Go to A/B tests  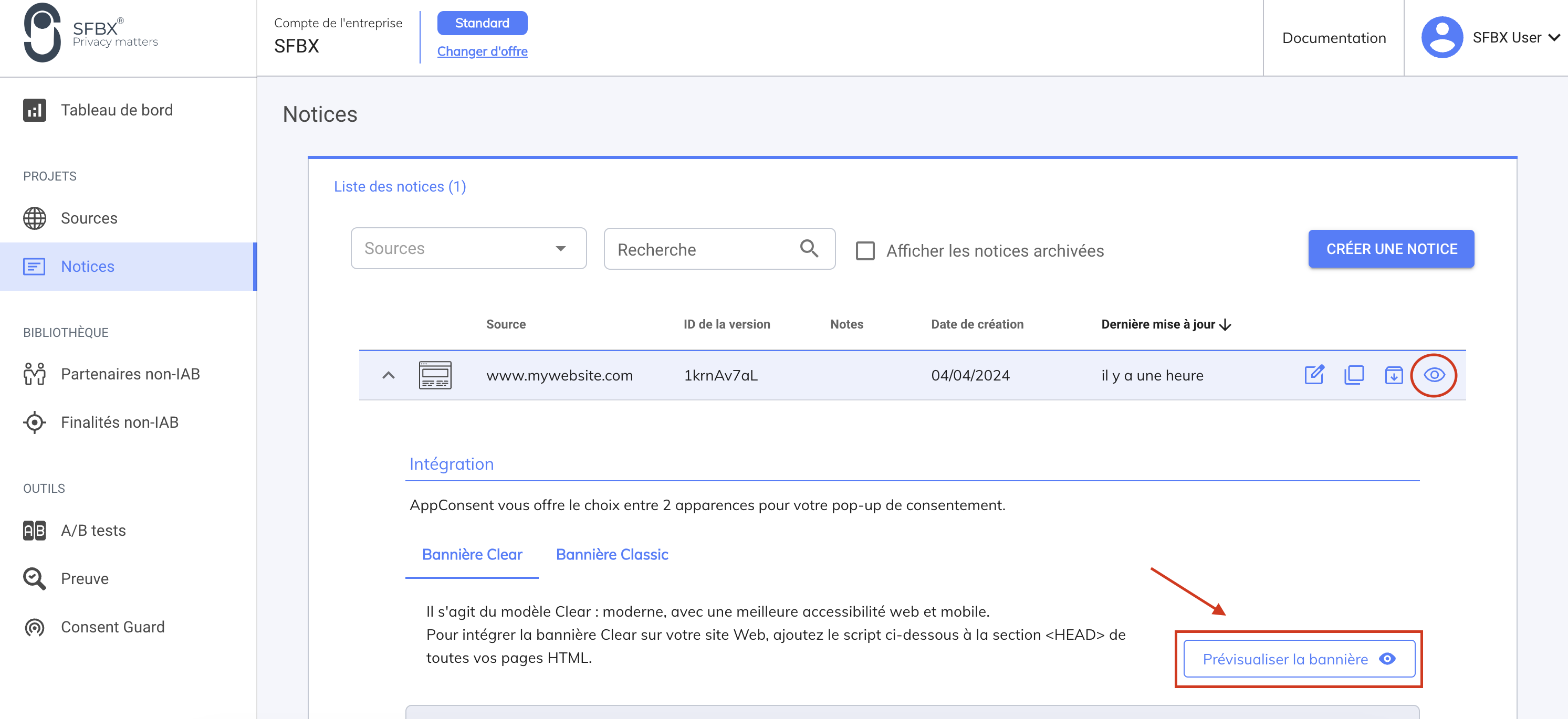pyautogui.click(x=93, y=531)
